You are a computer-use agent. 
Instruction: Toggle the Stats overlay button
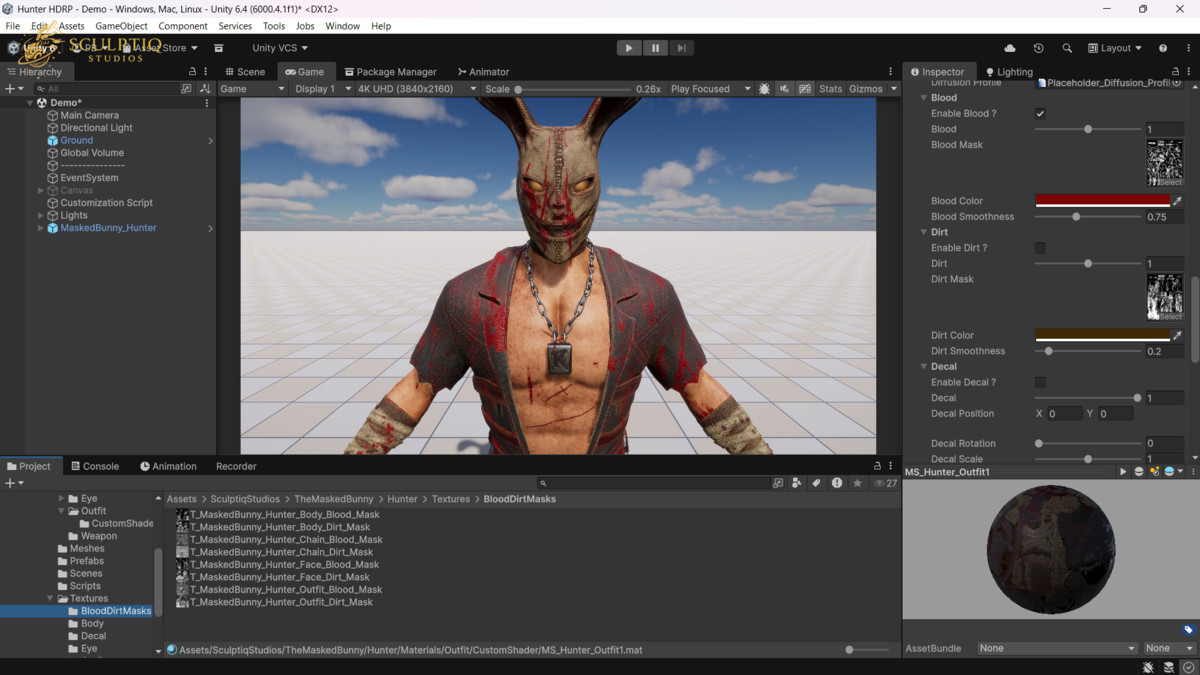point(831,89)
